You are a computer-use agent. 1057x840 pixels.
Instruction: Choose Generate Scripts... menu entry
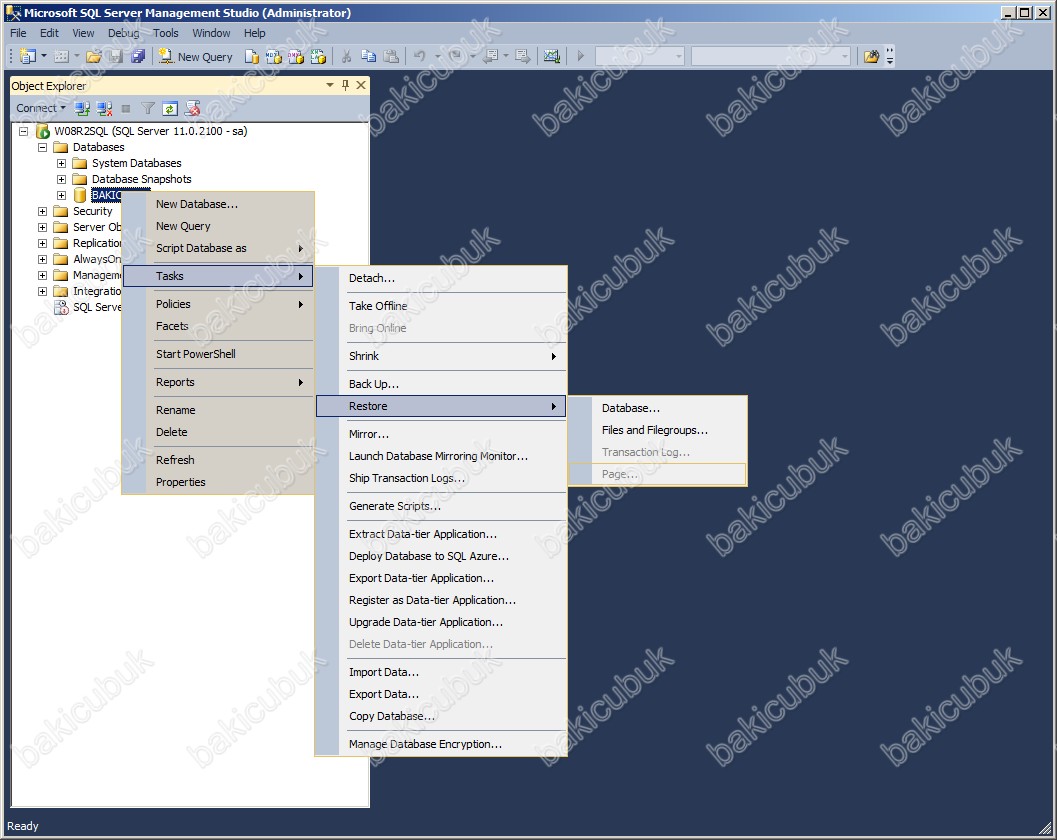click(x=442, y=506)
